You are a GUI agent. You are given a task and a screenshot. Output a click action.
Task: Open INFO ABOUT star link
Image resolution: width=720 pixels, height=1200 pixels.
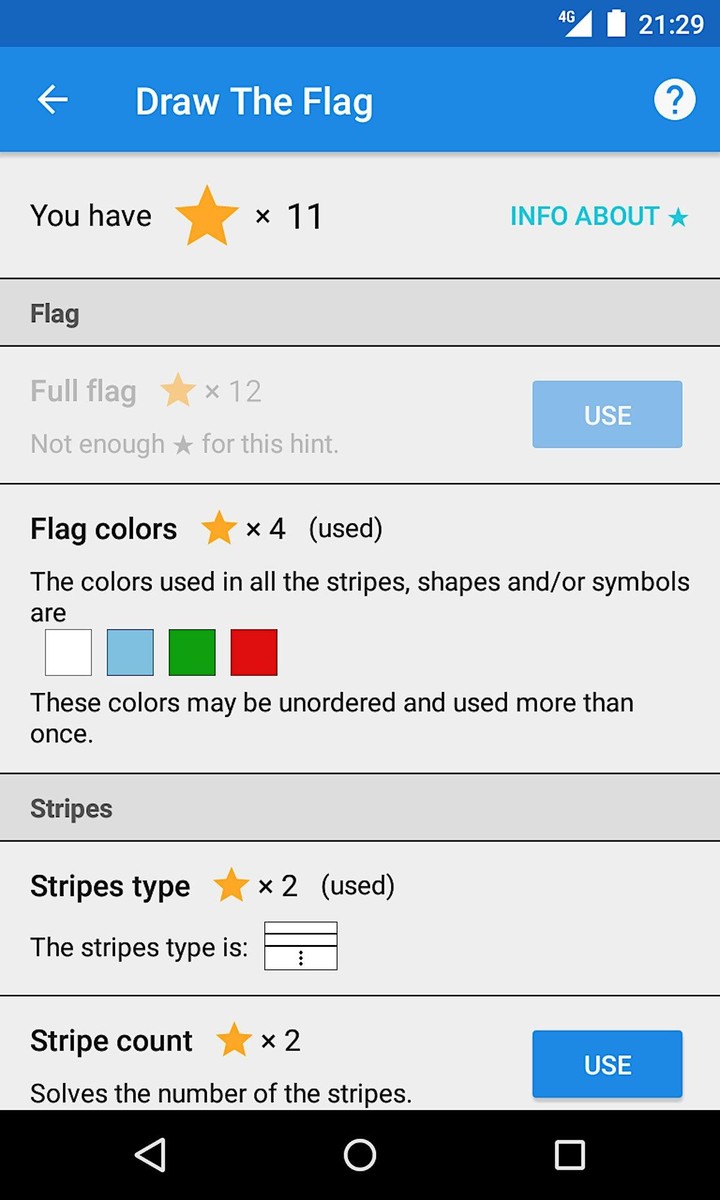click(599, 216)
